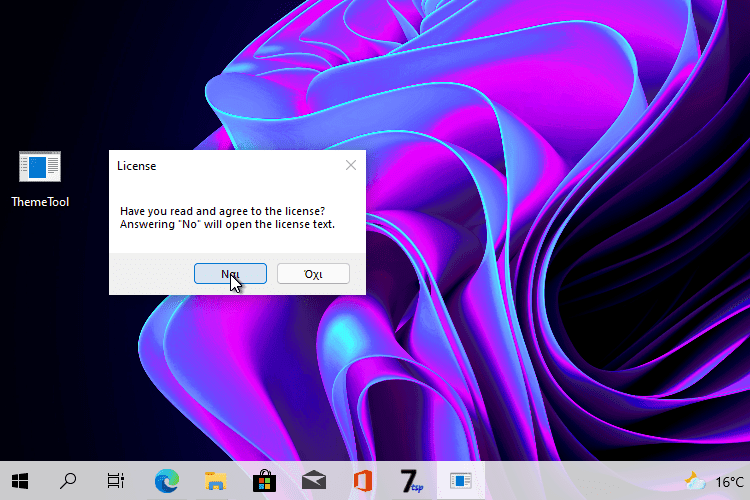Launch Microsoft Edge from taskbar
Screen dimensions: 750x500
click(x=166, y=481)
